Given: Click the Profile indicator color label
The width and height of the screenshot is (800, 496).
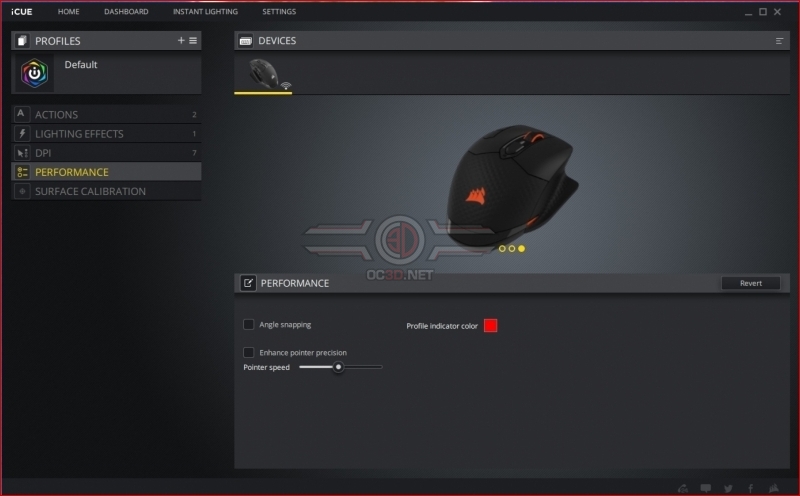Looking at the screenshot, I should 442,326.
